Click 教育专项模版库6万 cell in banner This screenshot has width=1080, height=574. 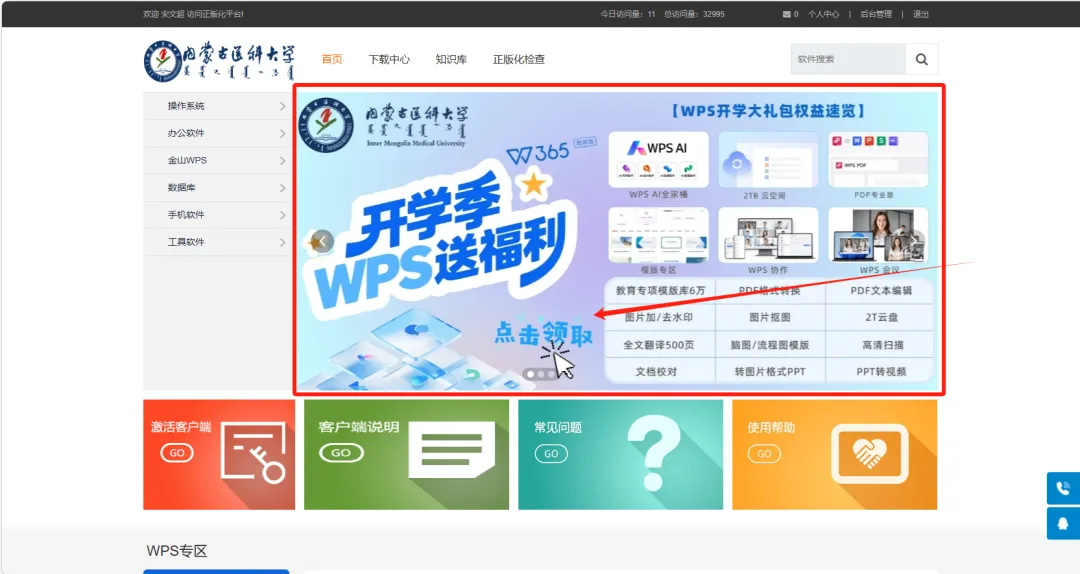(x=661, y=291)
